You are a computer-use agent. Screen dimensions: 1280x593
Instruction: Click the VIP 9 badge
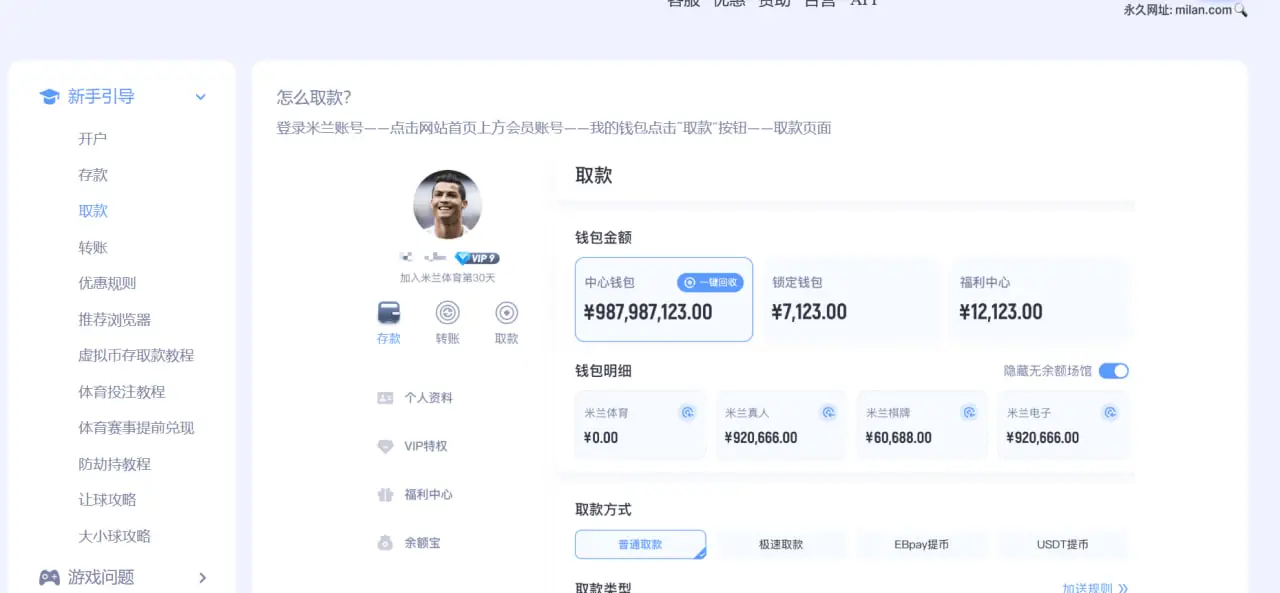(x=477, y=258)
